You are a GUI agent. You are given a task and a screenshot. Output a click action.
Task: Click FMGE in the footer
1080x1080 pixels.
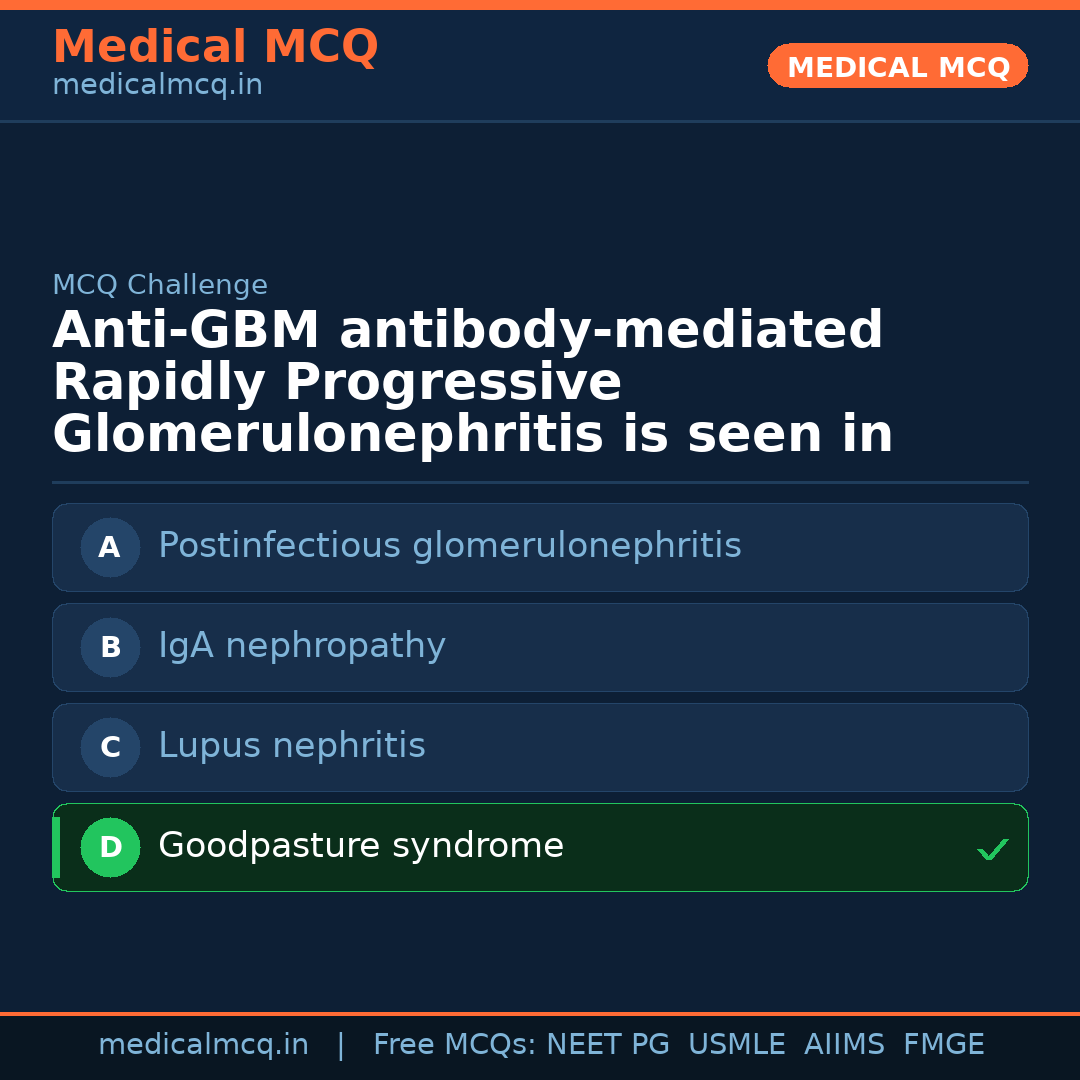[943, 1045]
